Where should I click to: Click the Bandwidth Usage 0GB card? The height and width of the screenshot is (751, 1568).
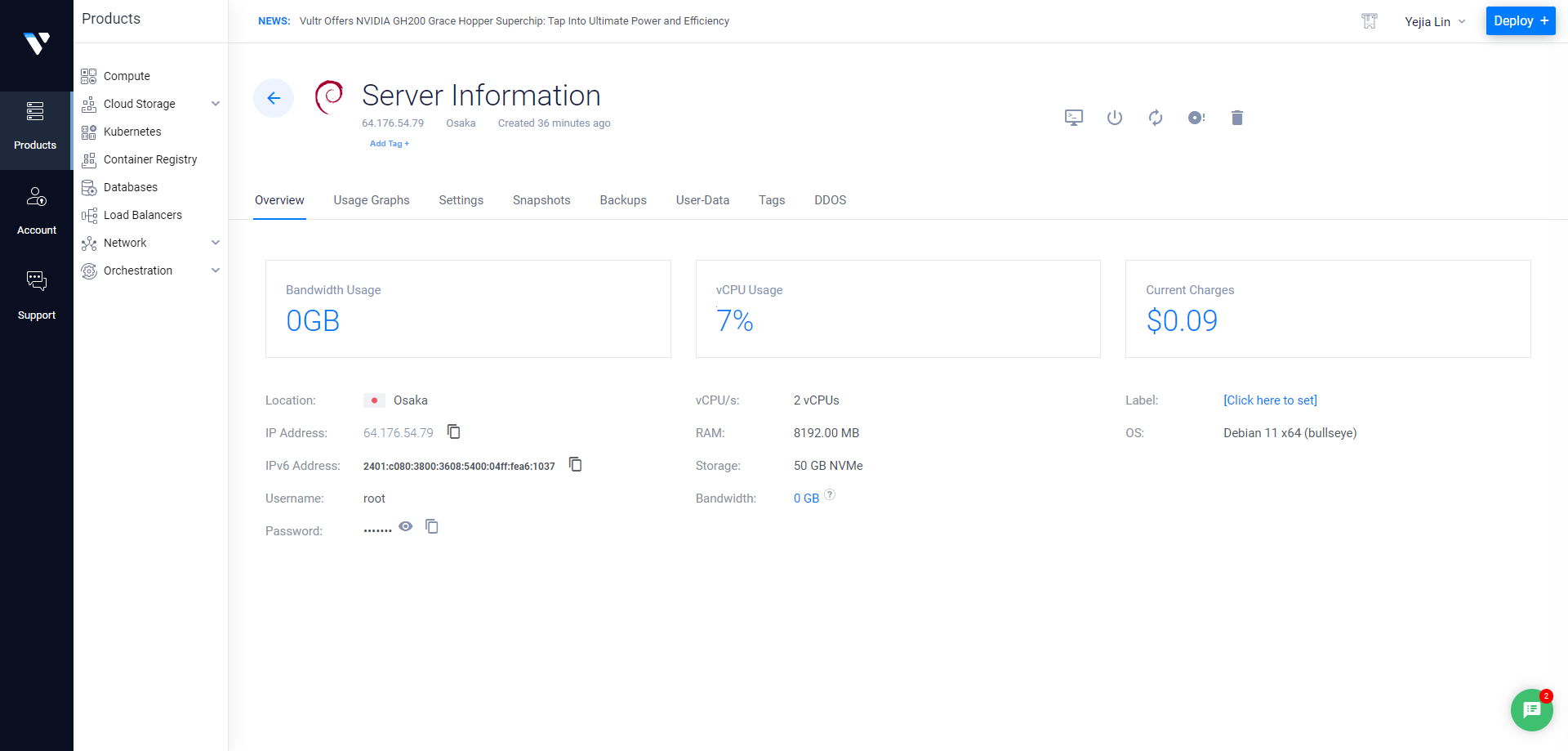point(468,309)
